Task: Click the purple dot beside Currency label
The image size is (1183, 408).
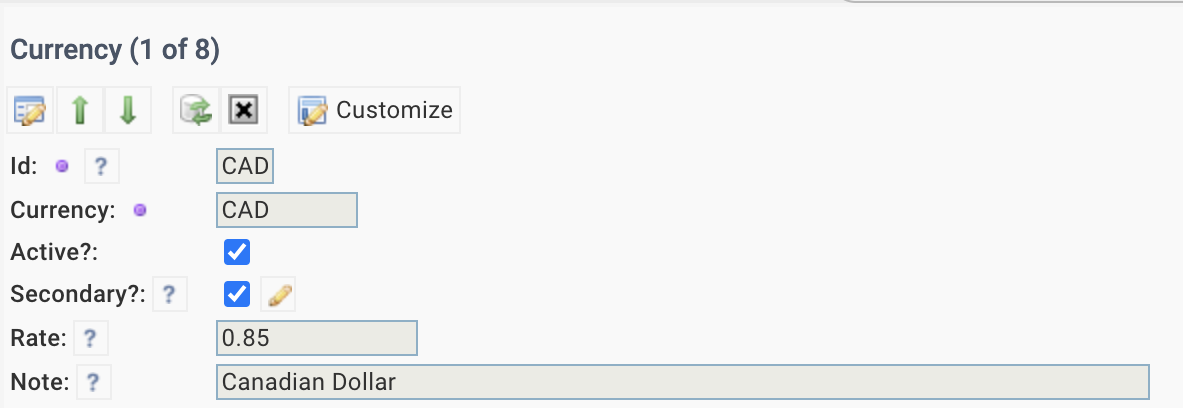Action: [140, 210]
